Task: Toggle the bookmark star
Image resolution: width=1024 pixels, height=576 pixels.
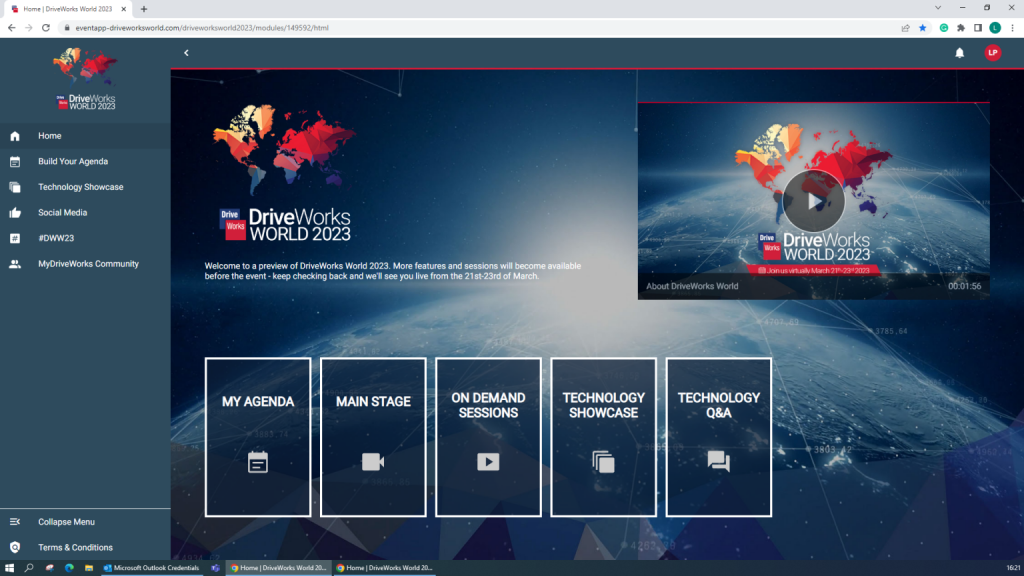Action: 923,28
